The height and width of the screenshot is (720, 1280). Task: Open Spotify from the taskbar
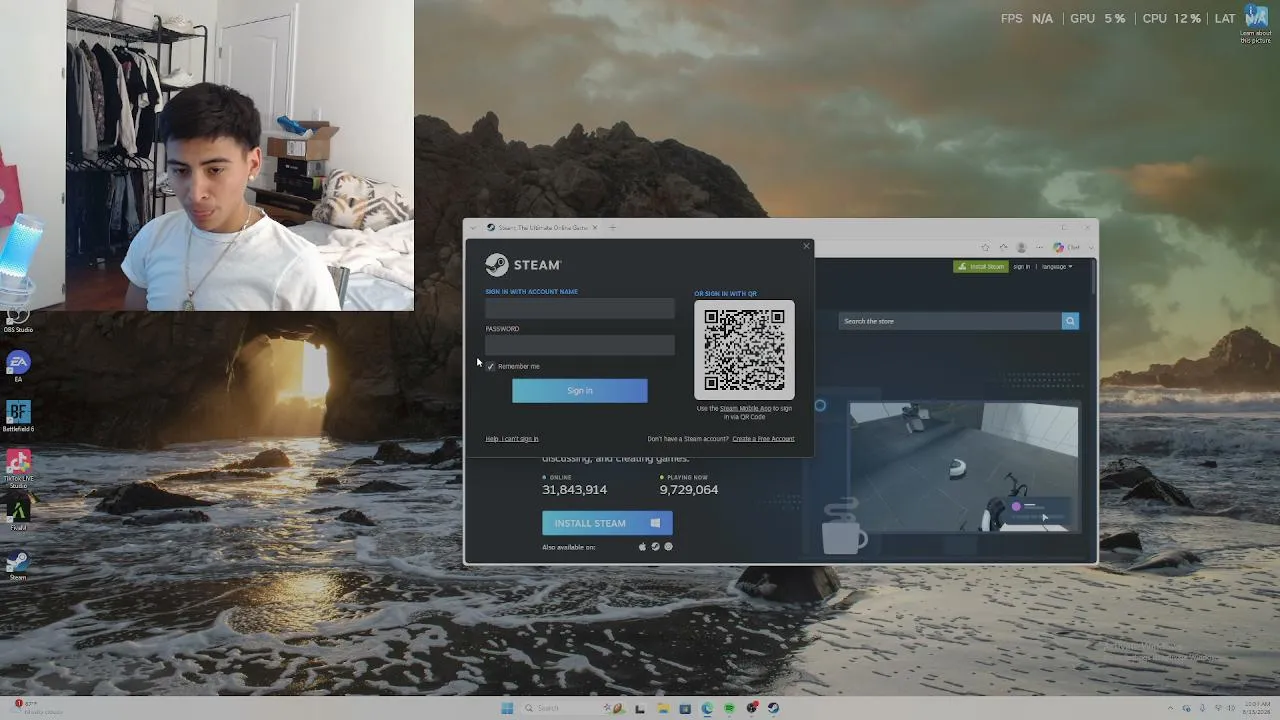(x=729, y=708)
